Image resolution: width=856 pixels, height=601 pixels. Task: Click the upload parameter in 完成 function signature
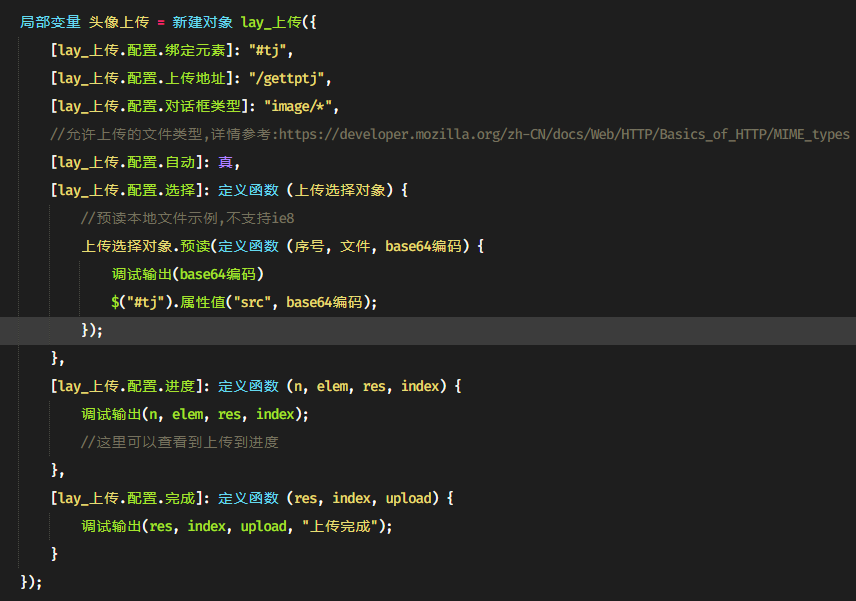pyautogui.click(x=408, y=498)
